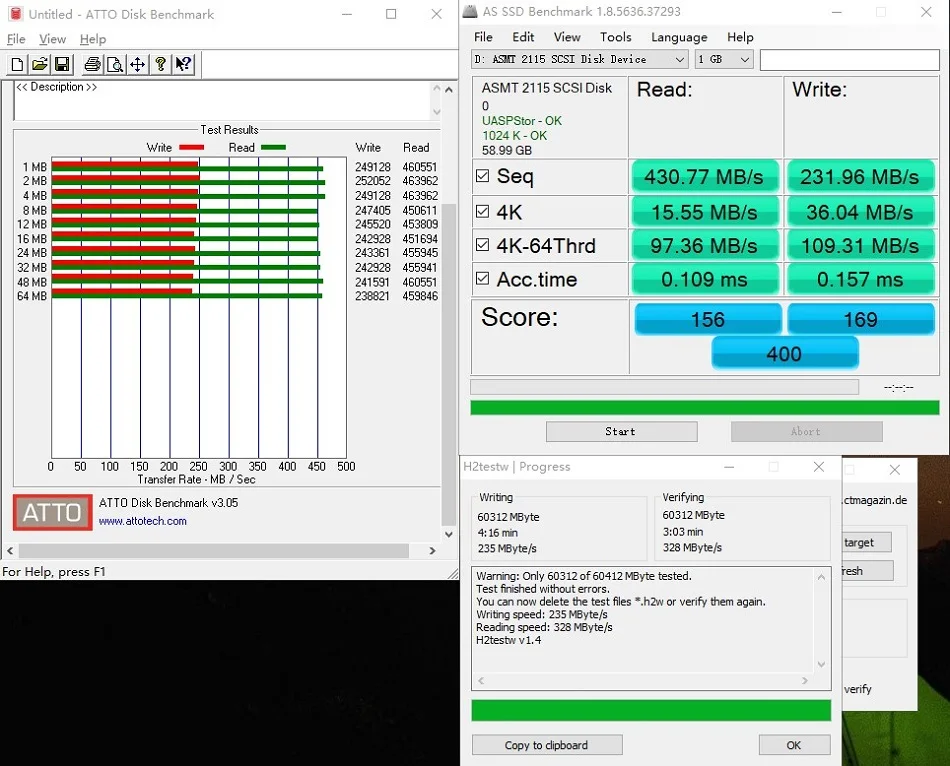Open file with ATTO folder icon

40,64
